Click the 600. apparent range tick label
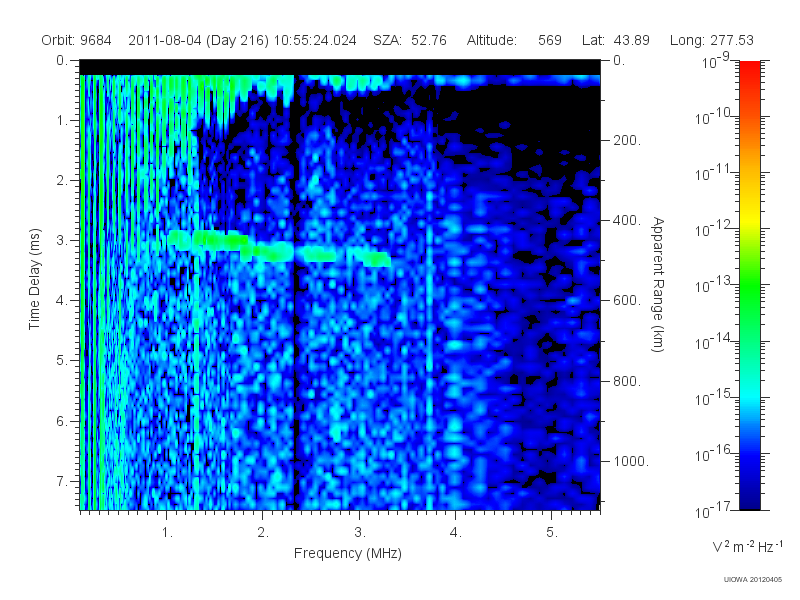Screen dimensions: 800x600 click(627, 301)
